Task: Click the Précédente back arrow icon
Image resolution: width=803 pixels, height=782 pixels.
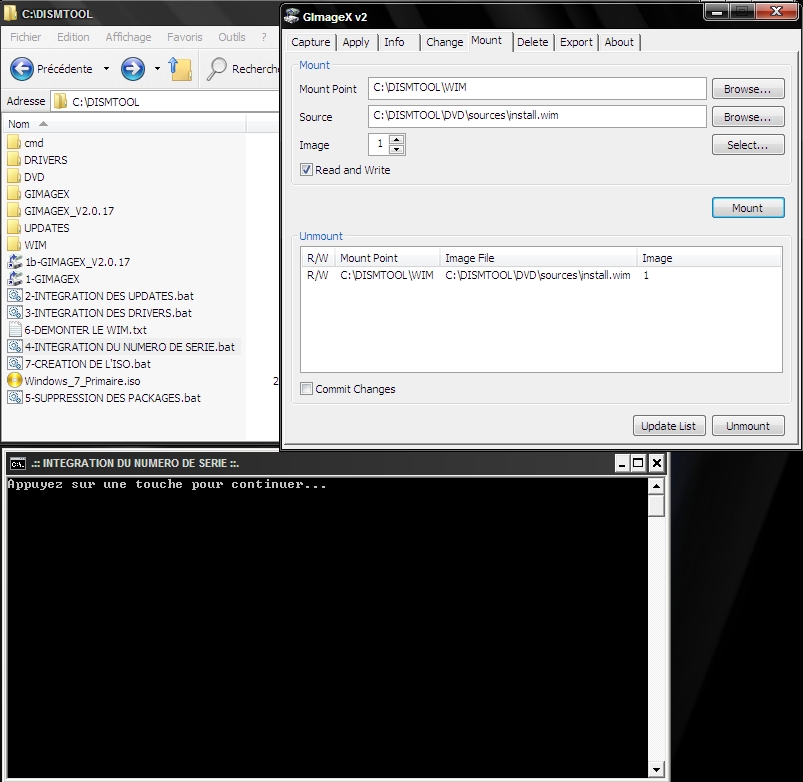Action: (x=22, y=69)
